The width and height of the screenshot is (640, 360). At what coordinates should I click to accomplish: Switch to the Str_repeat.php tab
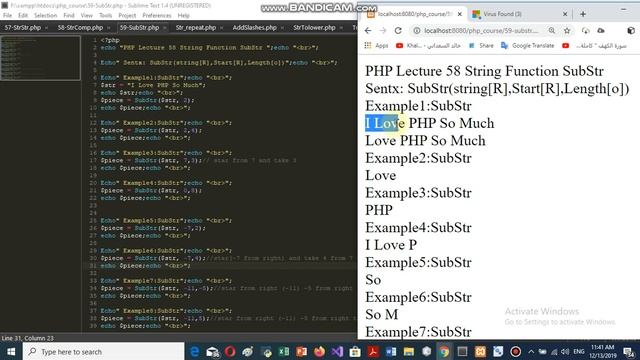[x=196, y=28]
